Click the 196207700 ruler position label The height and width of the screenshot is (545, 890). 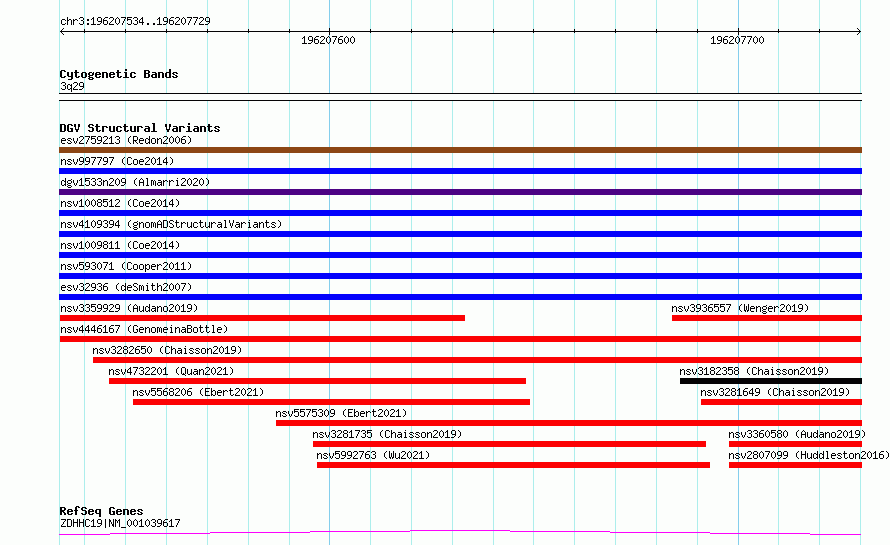tap(737, 40)
